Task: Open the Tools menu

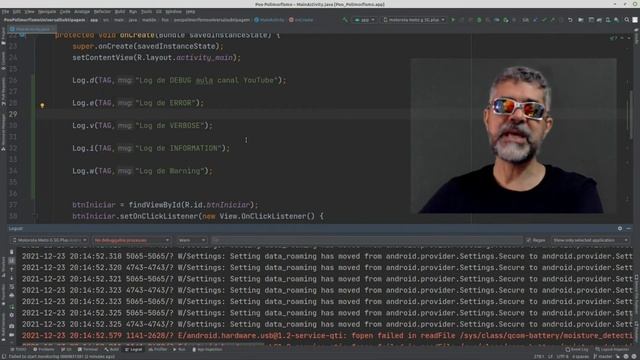Action: pos(146,12)
